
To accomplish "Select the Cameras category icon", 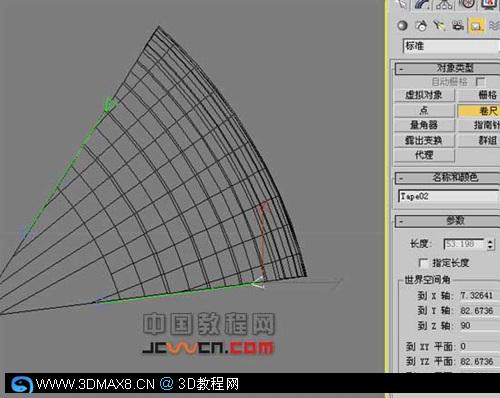I will (458, 26).
